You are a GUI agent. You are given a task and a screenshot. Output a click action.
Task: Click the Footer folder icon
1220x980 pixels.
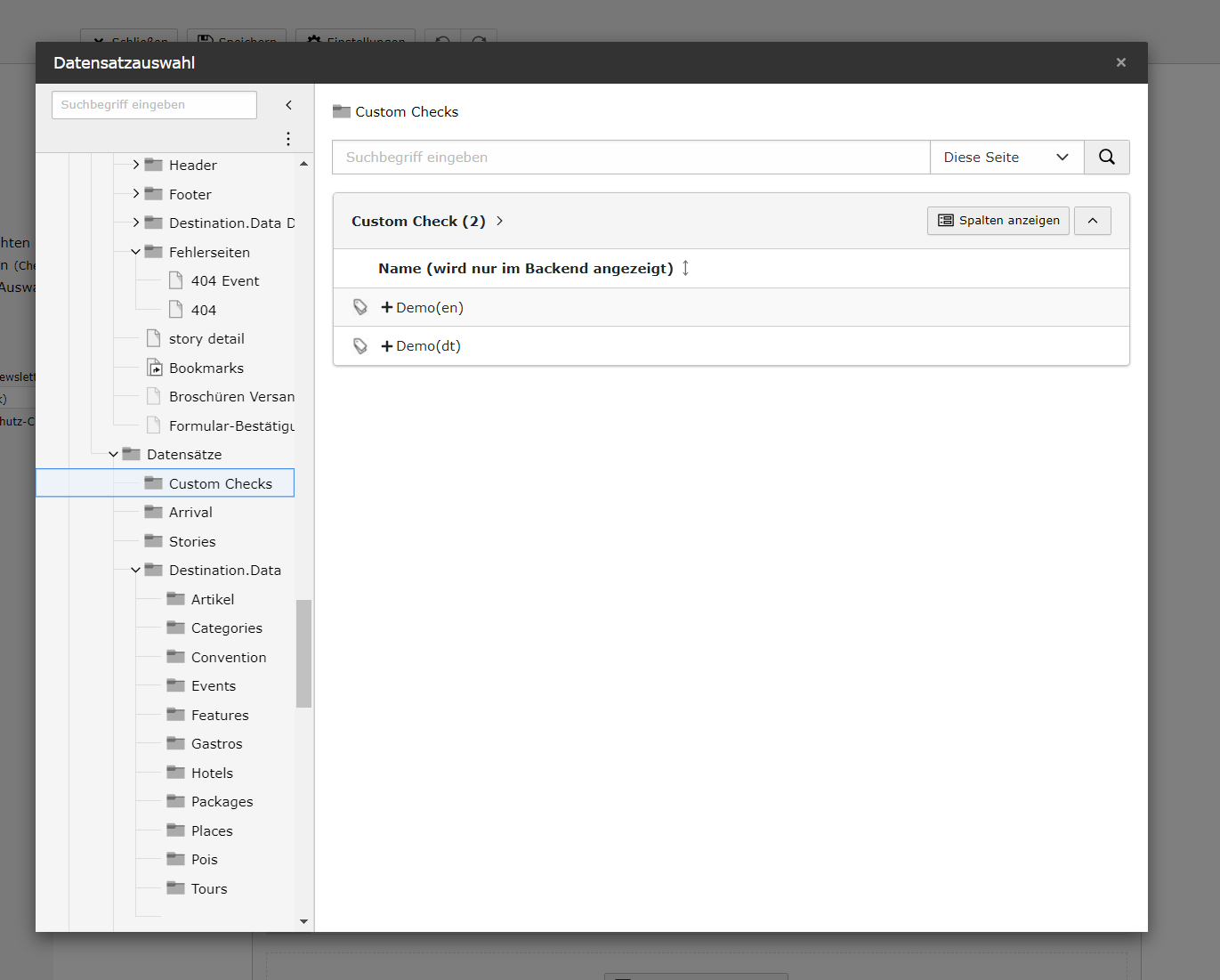coord(154,194)
